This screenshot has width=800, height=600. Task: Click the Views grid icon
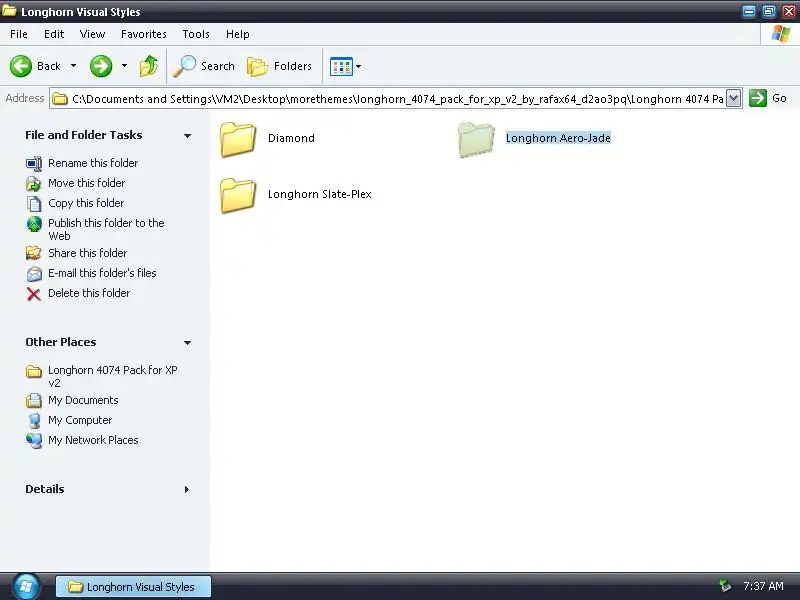click(341, 66)
